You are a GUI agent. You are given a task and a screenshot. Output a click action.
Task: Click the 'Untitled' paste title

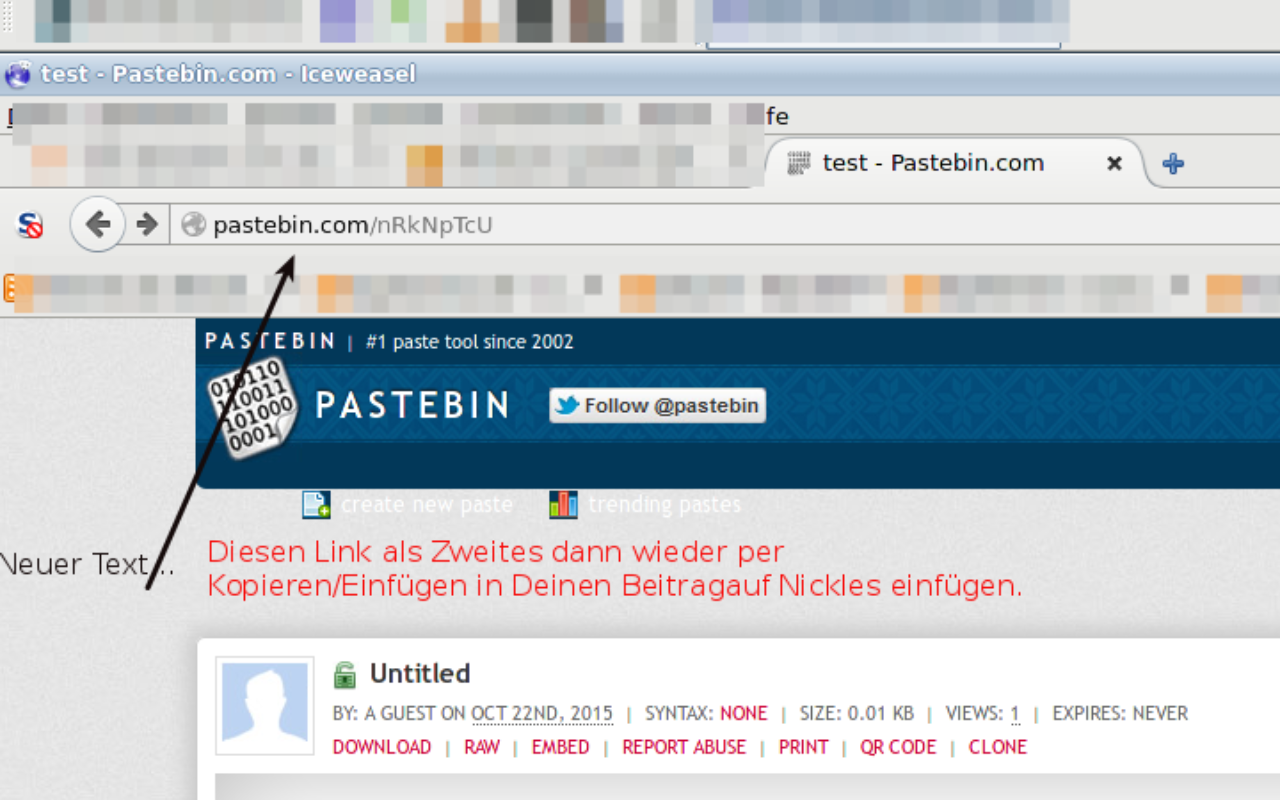click(x=420, y=674)
